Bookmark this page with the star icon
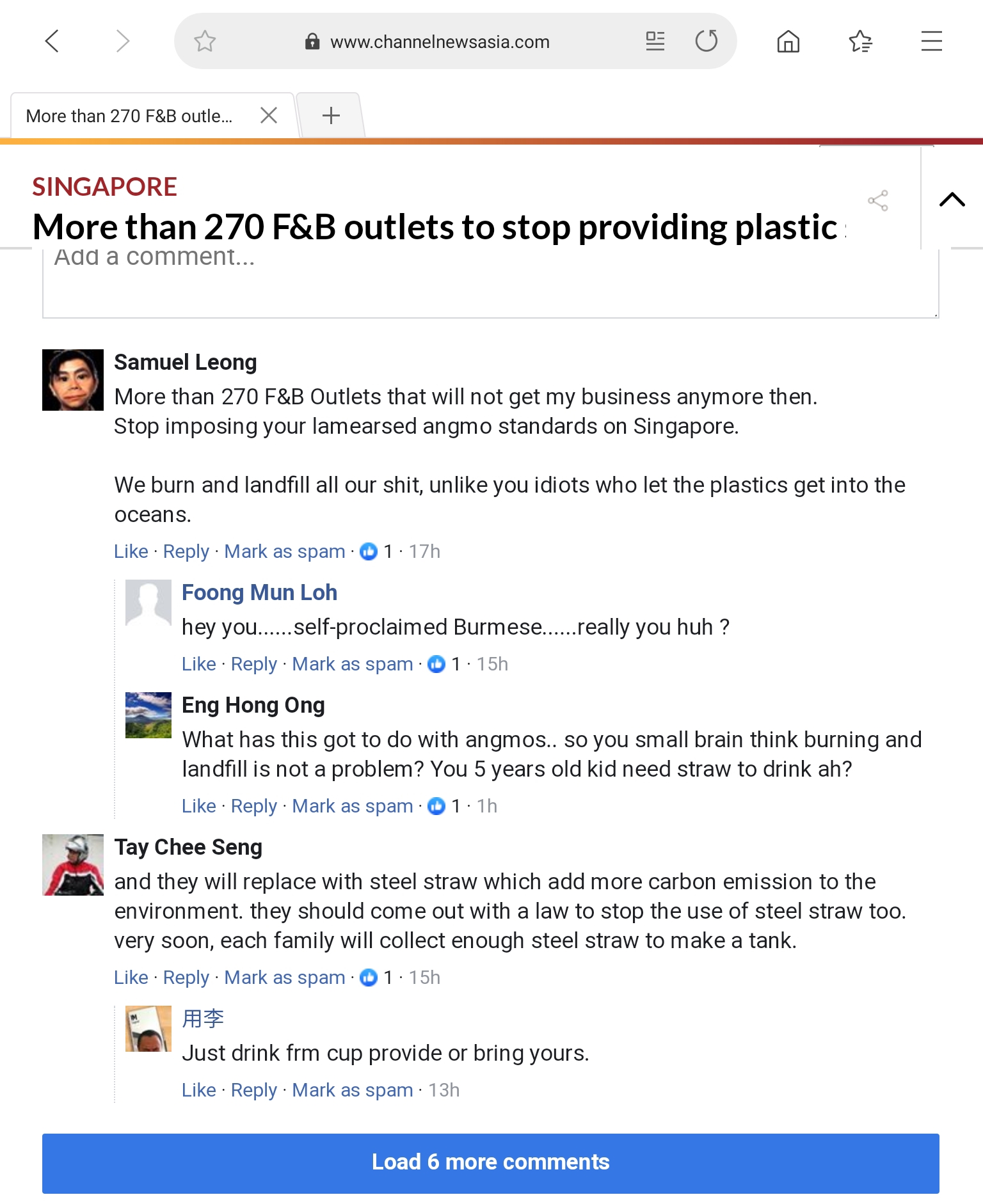The height and width of the screenshot is (1204, 983). tap(205, 42)
